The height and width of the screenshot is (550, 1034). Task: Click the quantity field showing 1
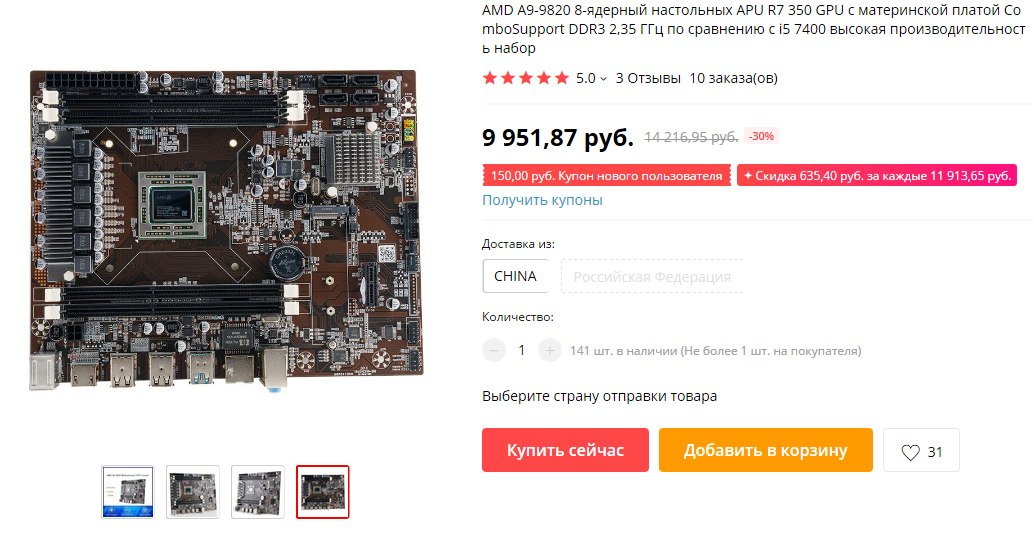[x=522, y=350]
